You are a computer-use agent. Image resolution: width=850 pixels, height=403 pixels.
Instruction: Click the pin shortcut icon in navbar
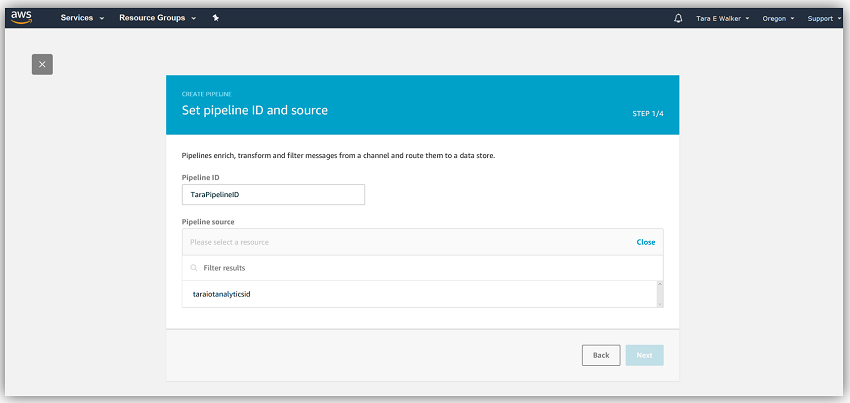[x=216, y=18]
